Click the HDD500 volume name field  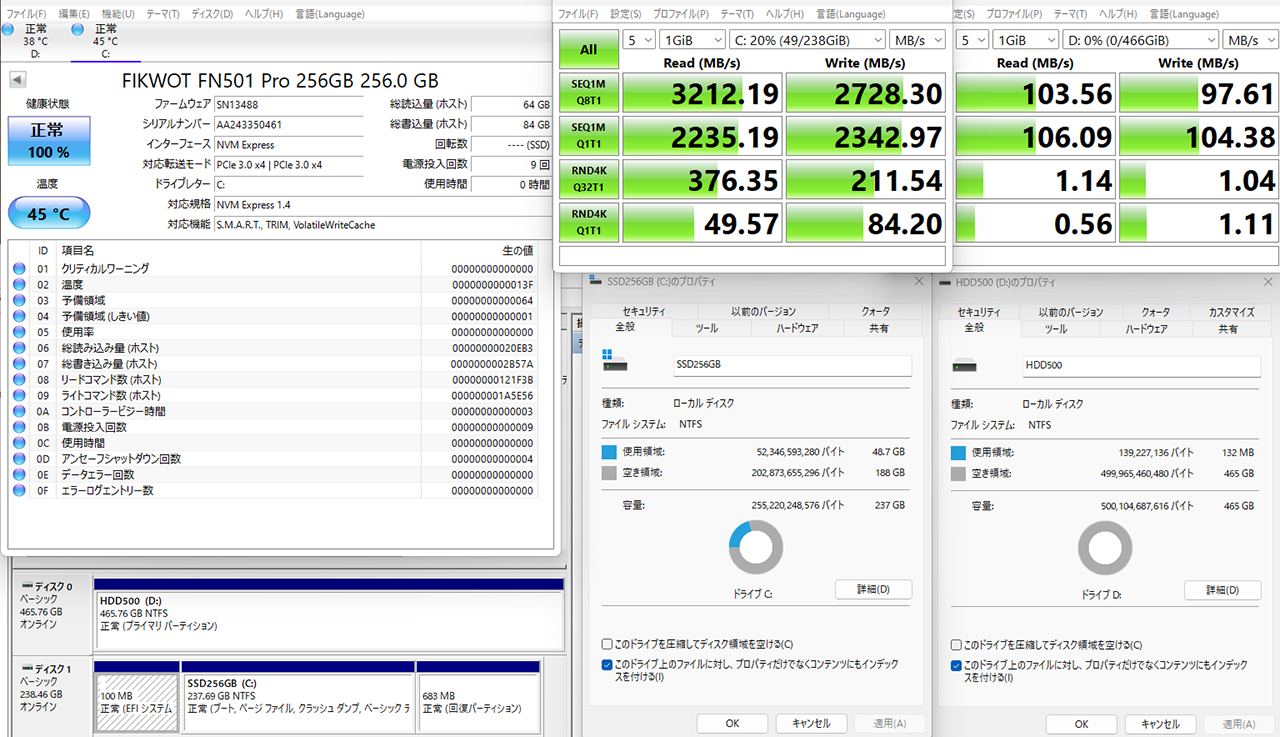1140,366
